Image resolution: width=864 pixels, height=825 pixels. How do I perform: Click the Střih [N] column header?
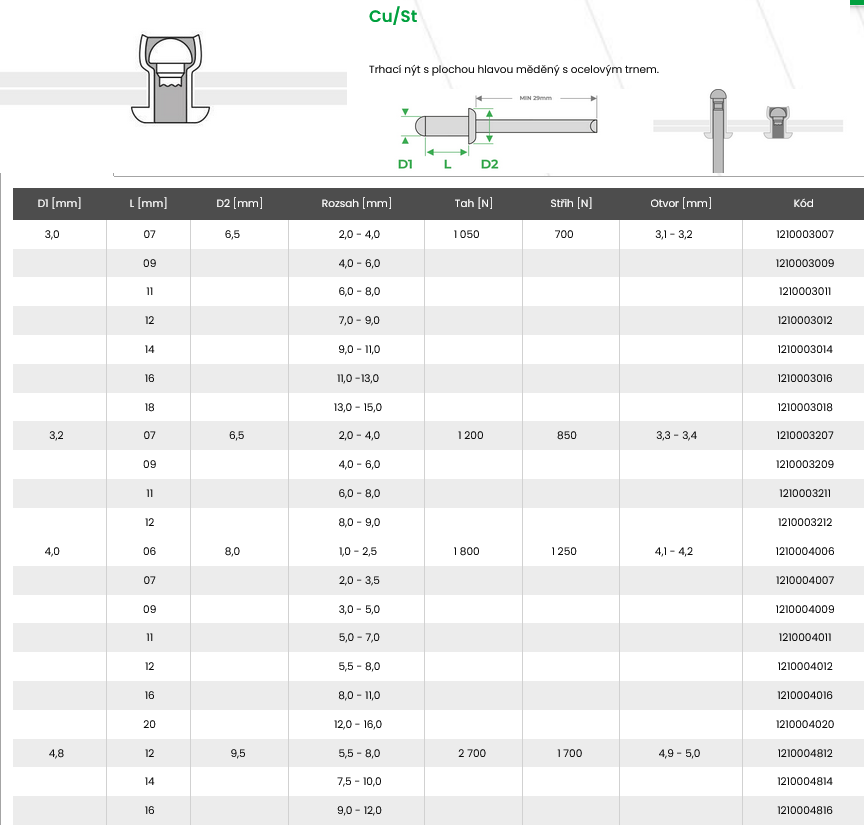tap(571, 203)
